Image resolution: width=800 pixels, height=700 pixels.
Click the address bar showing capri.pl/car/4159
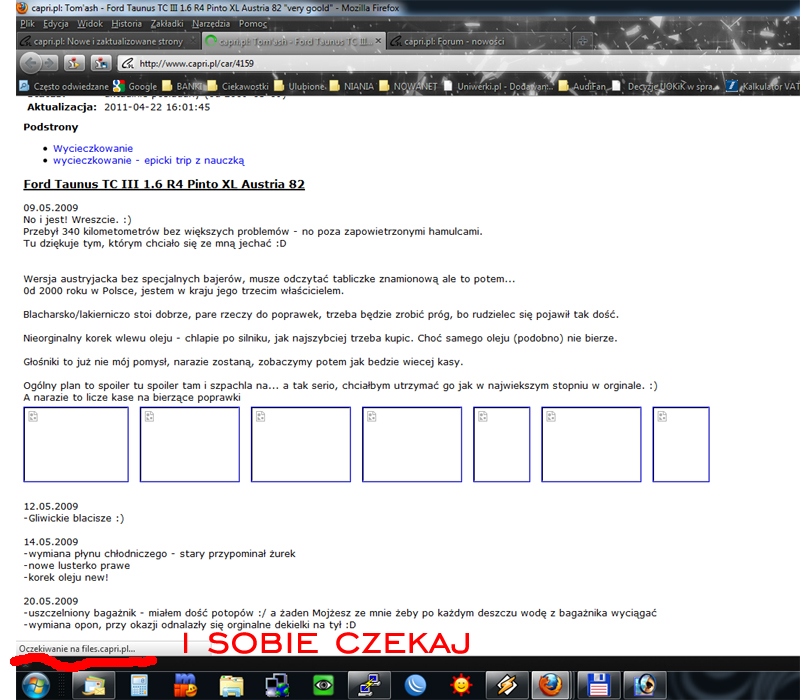(459, 63)
